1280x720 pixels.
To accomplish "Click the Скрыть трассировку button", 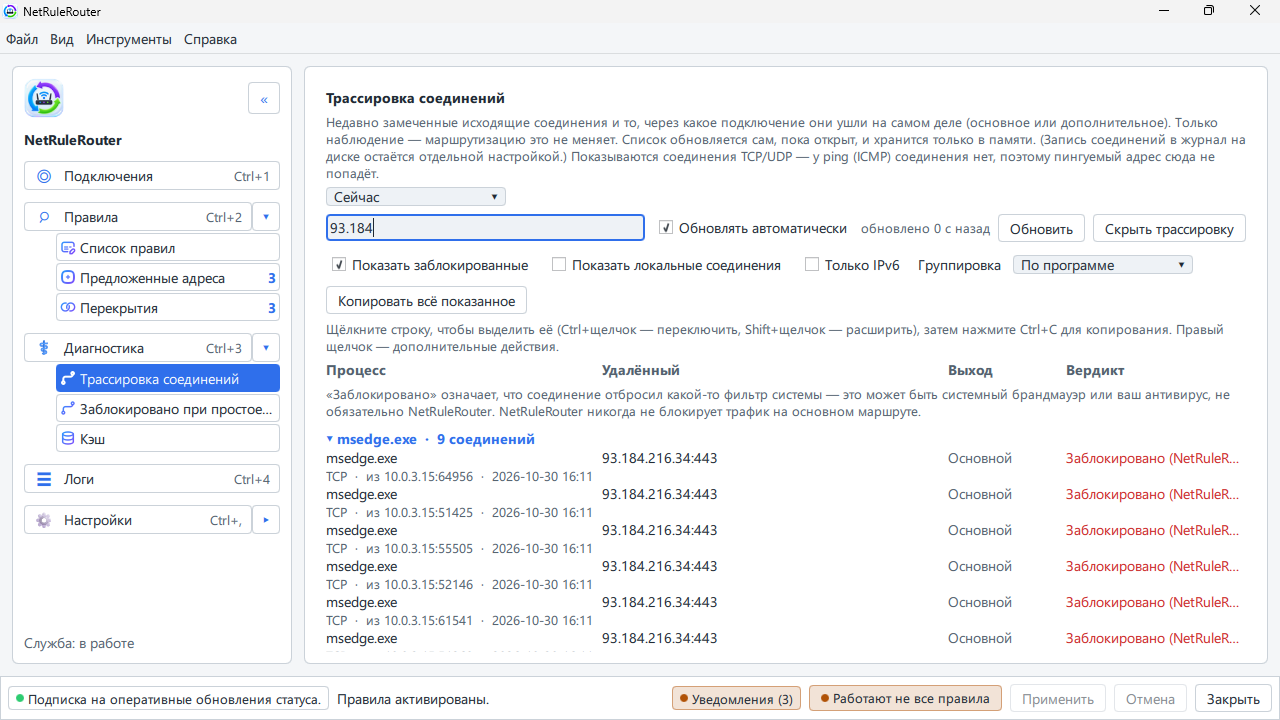I will pos(1169,229).
